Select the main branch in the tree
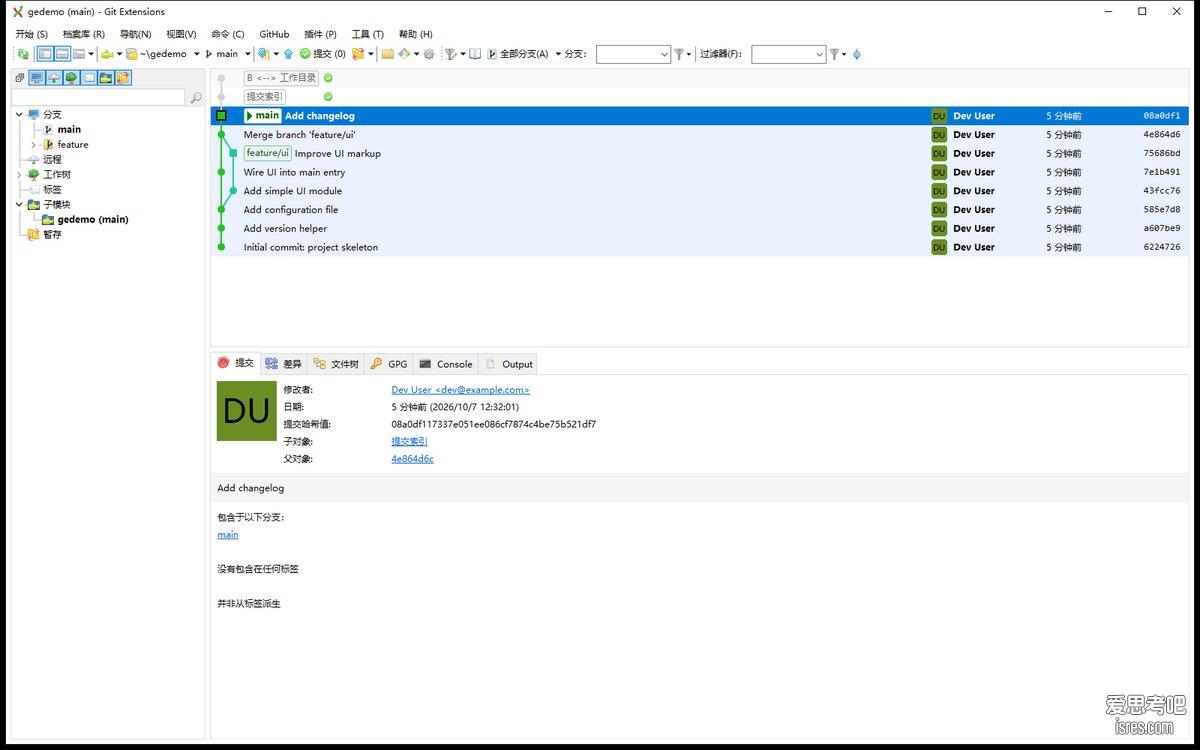Image resolution: width=1200 pixels, height=750 pixels. point(69,129)
